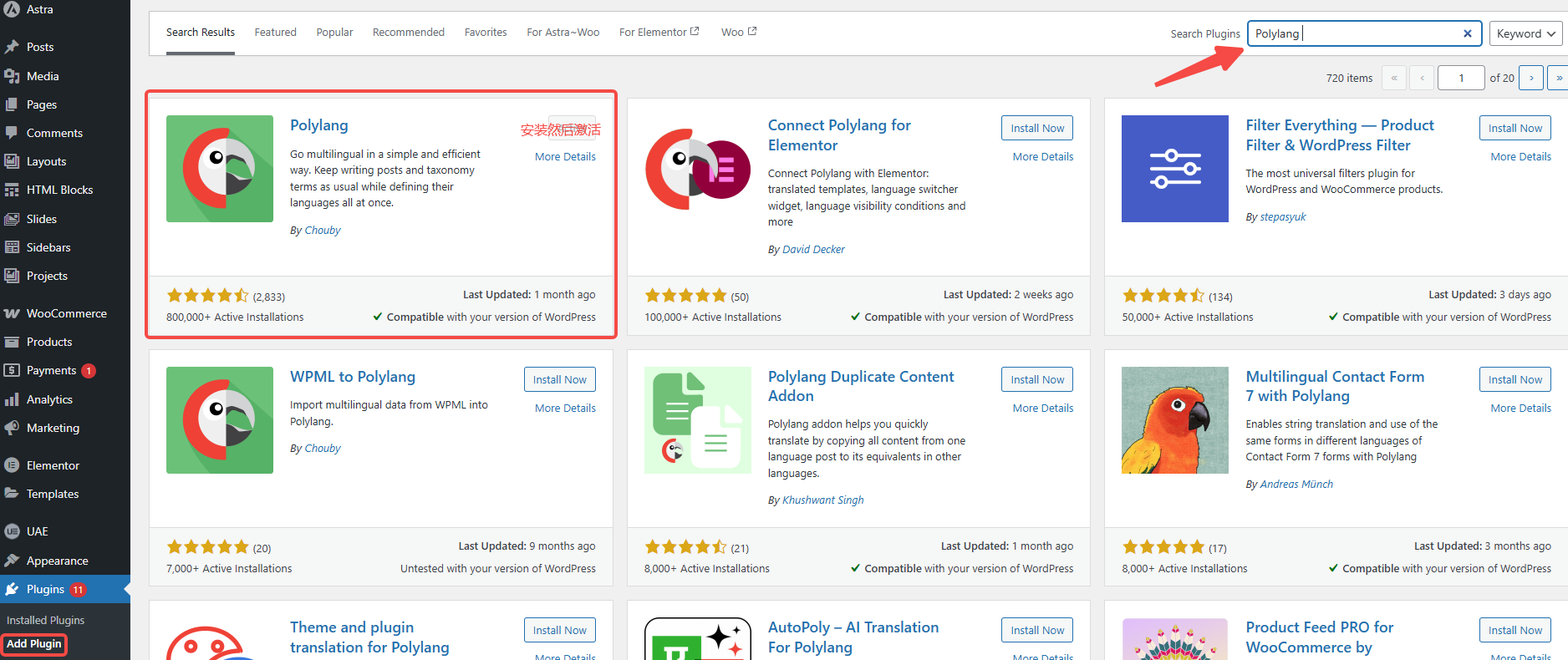Click the Media icon in sidebar

point(12,76)
